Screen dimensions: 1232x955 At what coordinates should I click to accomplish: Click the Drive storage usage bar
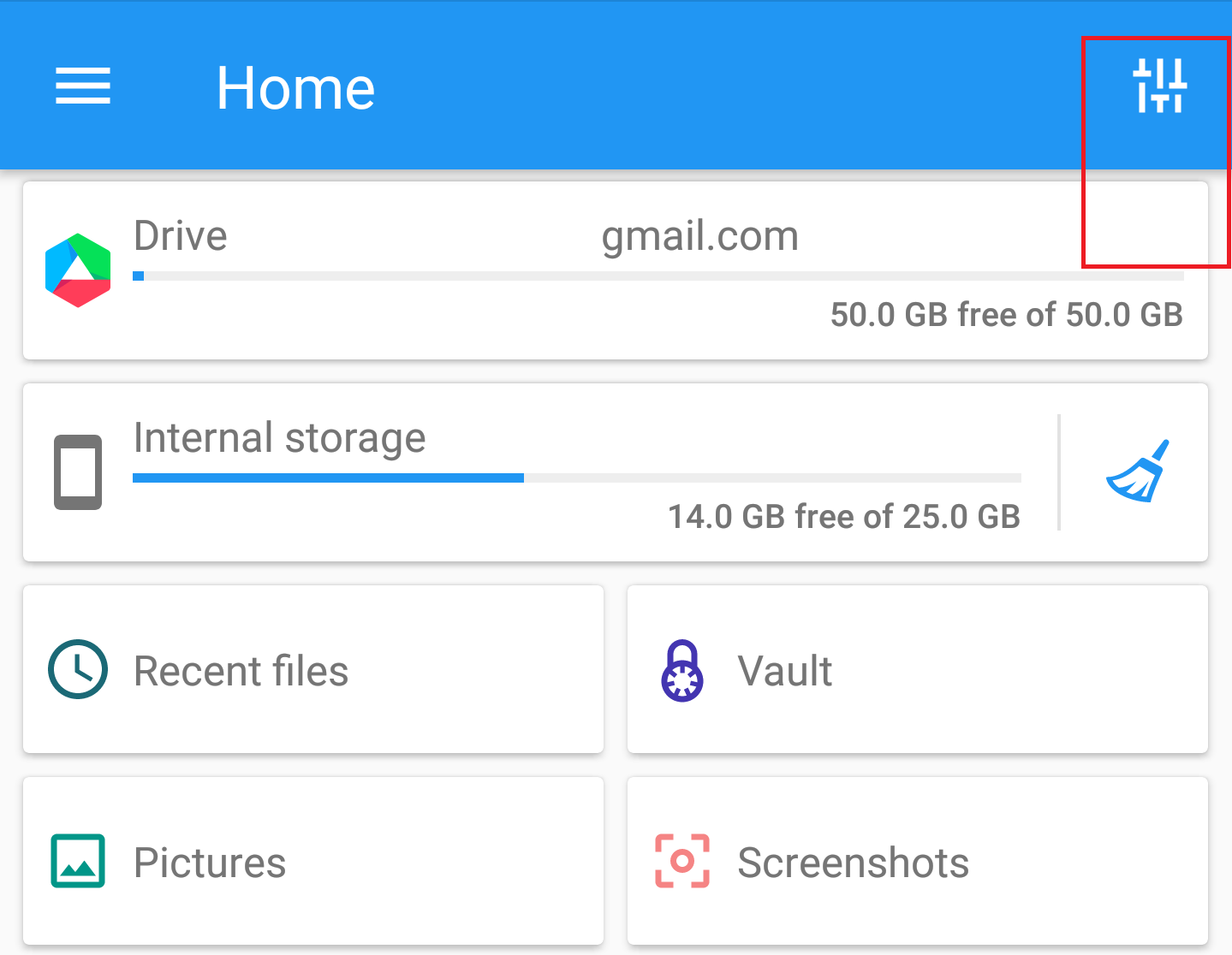pos(658,276)
